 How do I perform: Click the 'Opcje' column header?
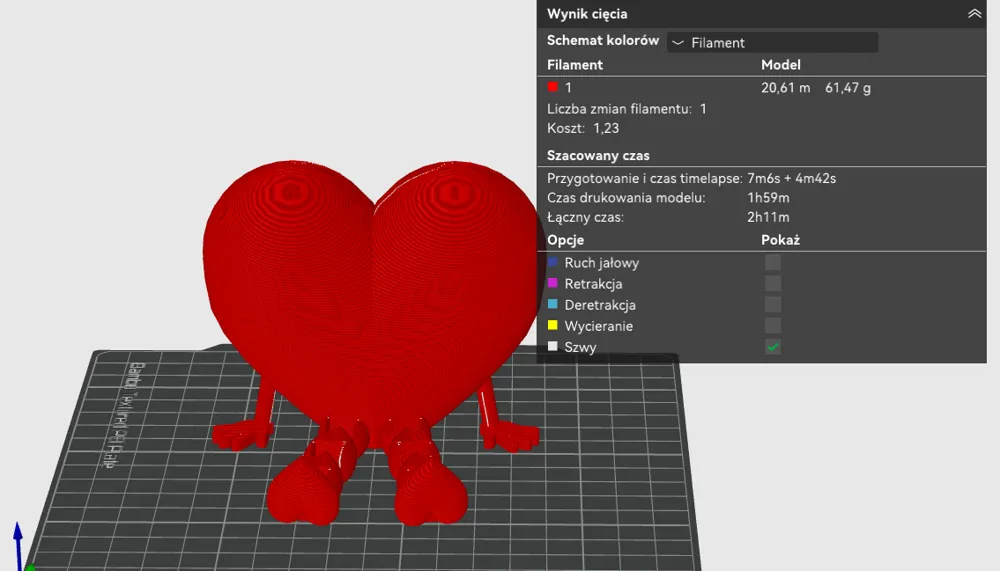565,241
